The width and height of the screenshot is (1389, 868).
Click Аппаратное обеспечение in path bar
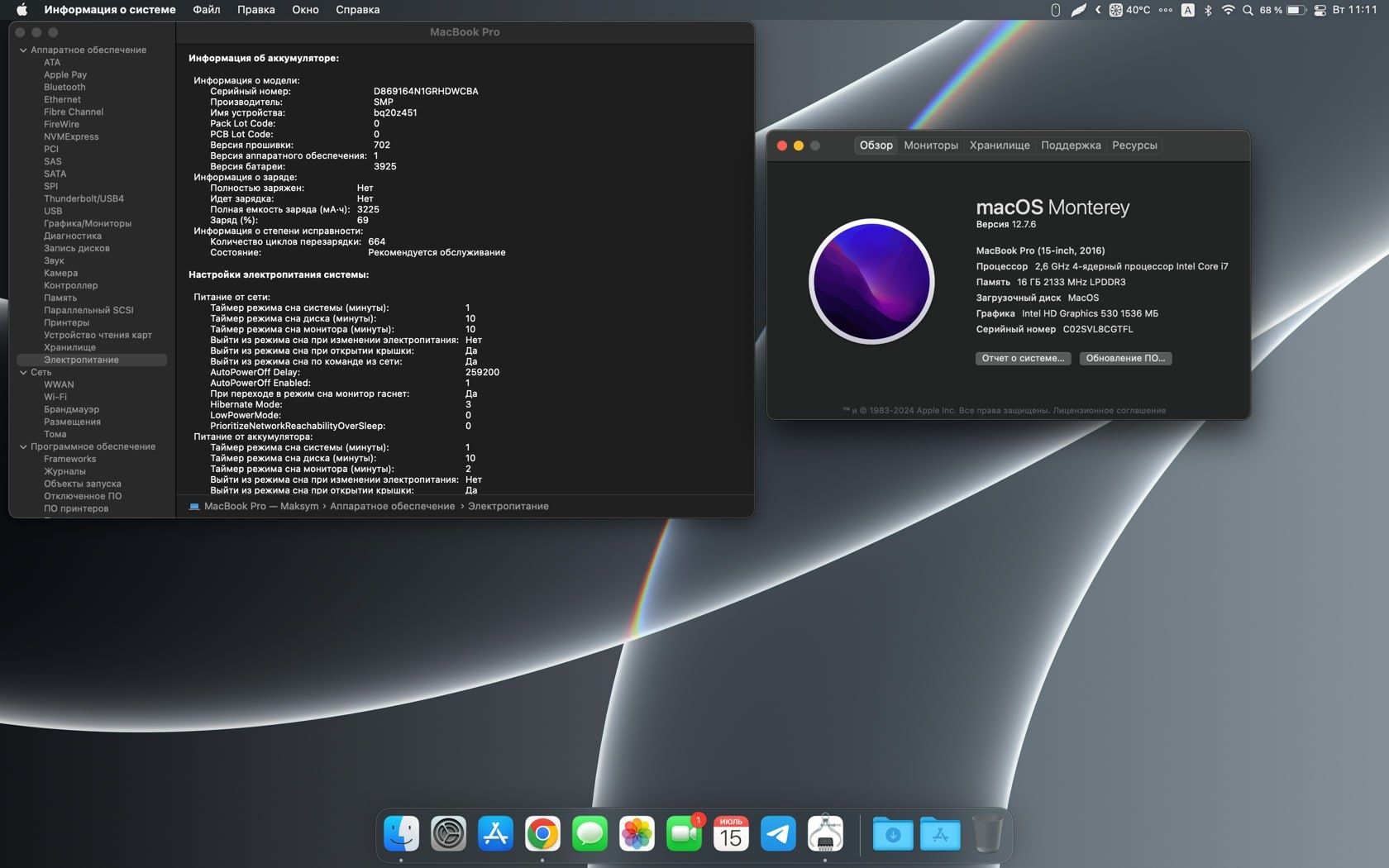click(392, 506)
